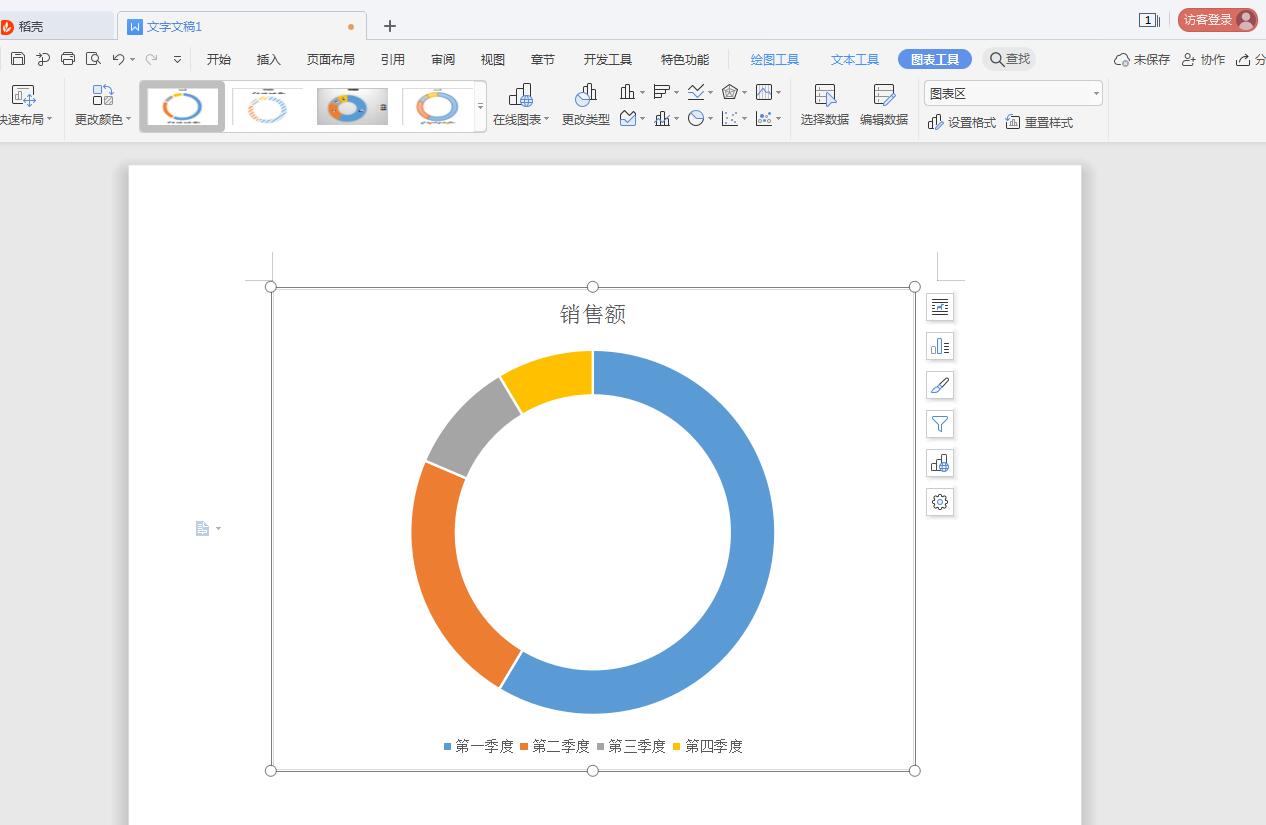Open the 插入 insert menu
The height and width of the screenshot is (825, 1266).
pos(267,59)
